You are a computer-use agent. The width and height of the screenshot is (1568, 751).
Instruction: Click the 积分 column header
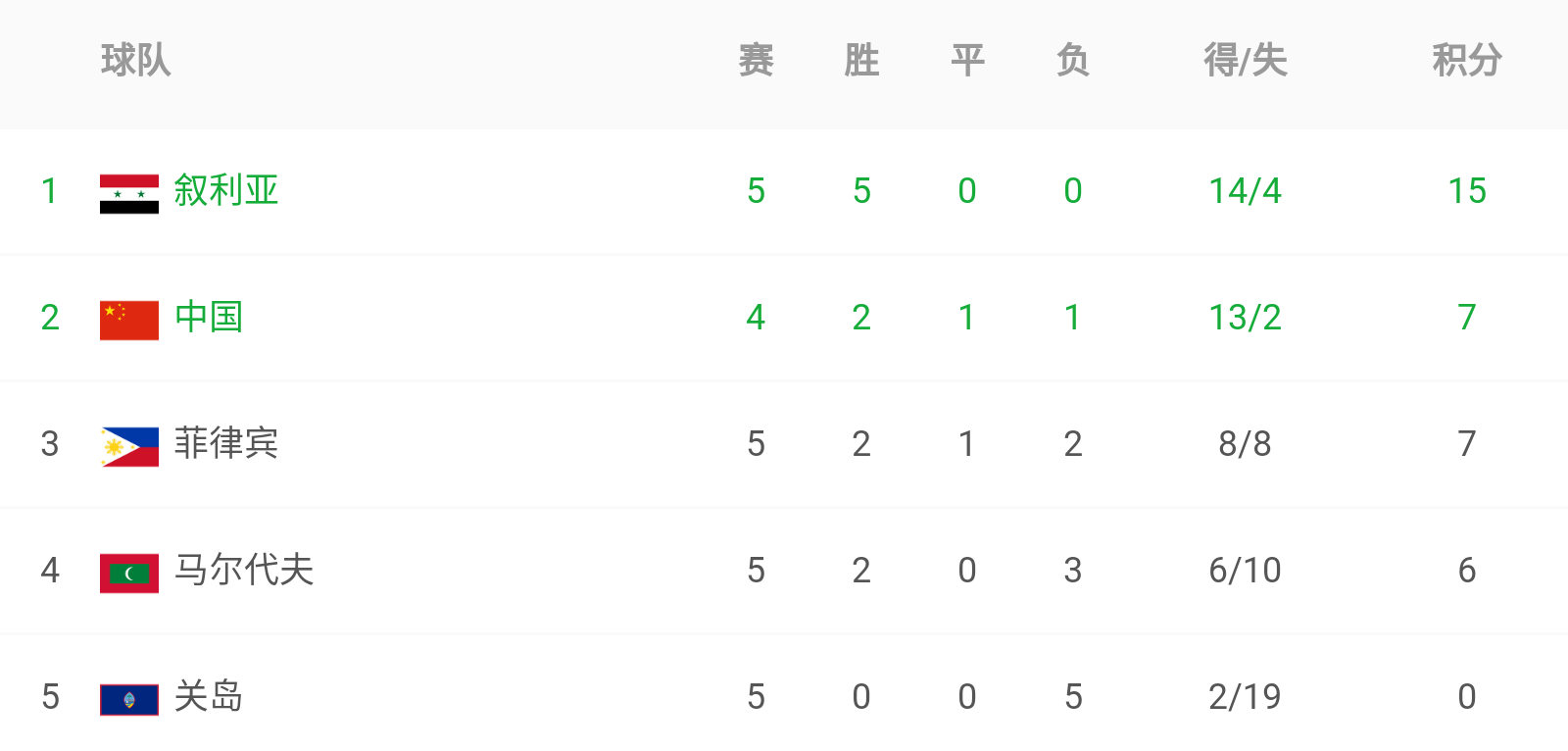(x=1467, y=60)
